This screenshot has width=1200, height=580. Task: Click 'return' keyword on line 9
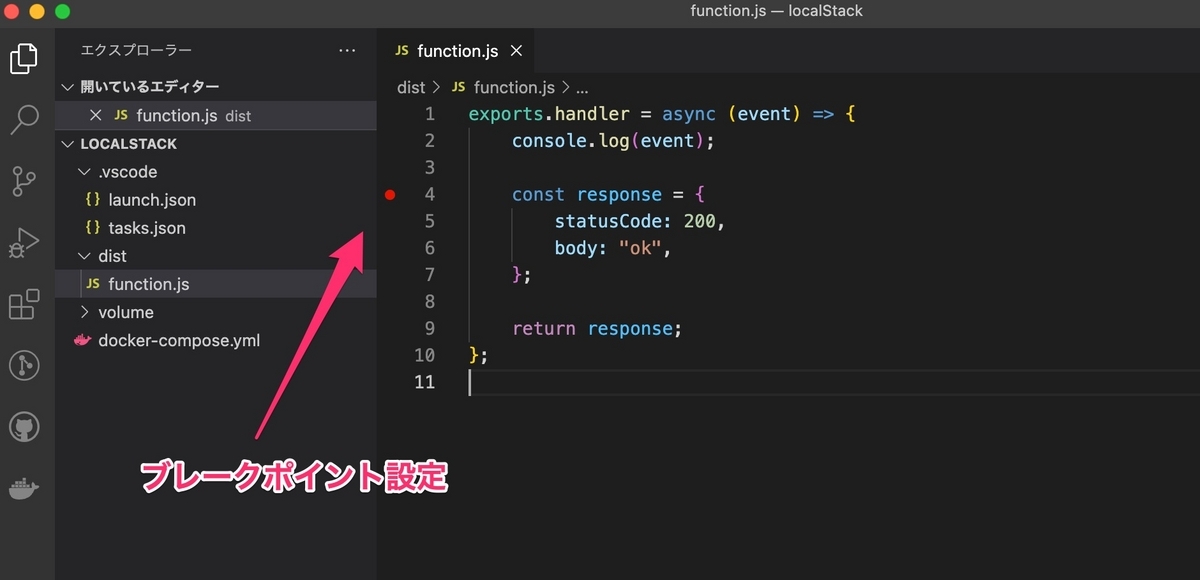(x=544, y=328)
